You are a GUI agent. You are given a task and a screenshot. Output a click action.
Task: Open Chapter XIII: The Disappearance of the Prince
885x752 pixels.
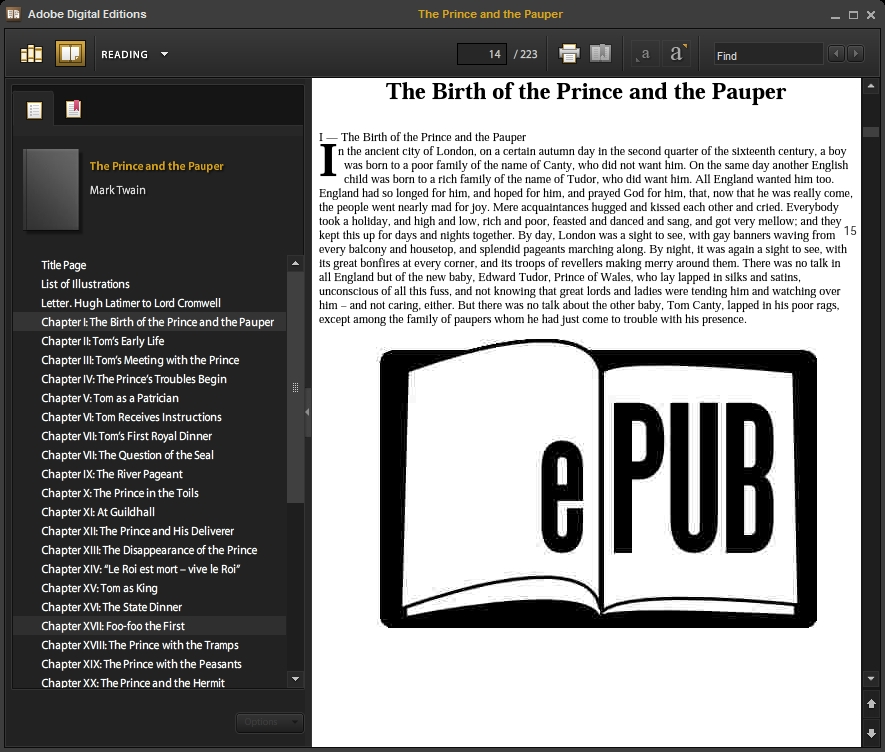(x=149, y=550)
